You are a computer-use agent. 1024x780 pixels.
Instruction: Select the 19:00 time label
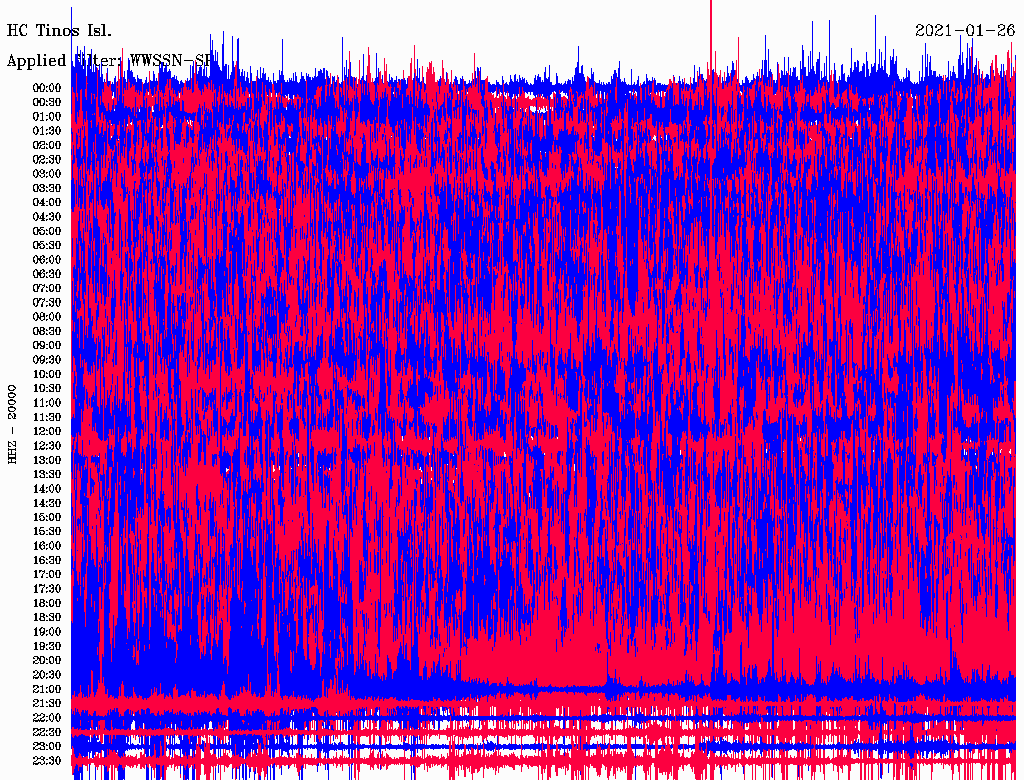pos(46,632)
